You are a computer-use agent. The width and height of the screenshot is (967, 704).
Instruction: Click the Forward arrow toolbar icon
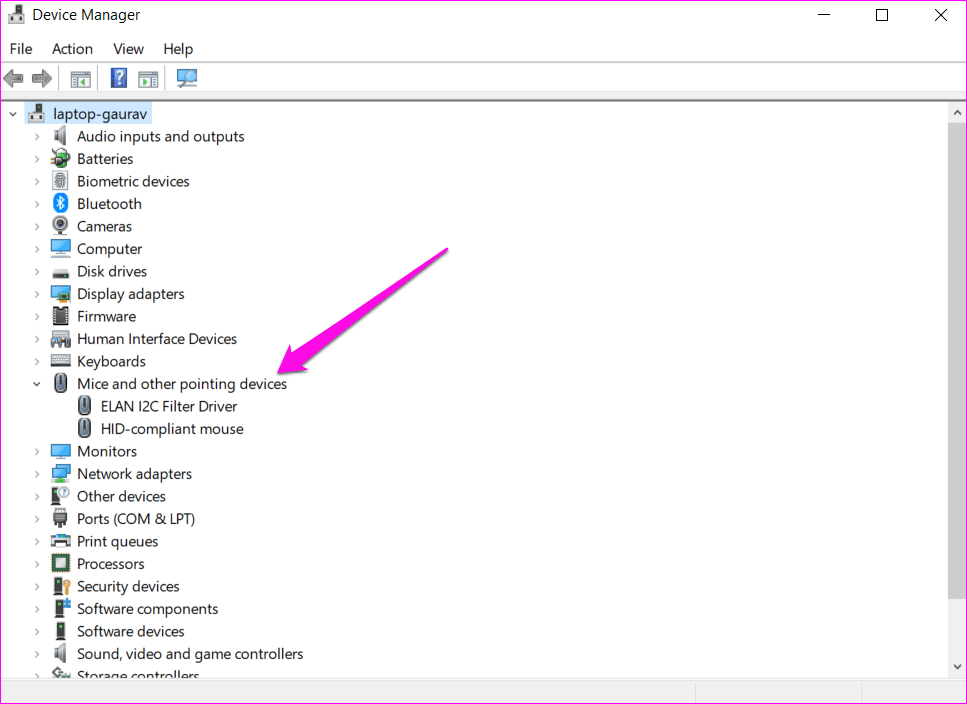[x=42, y=78]
